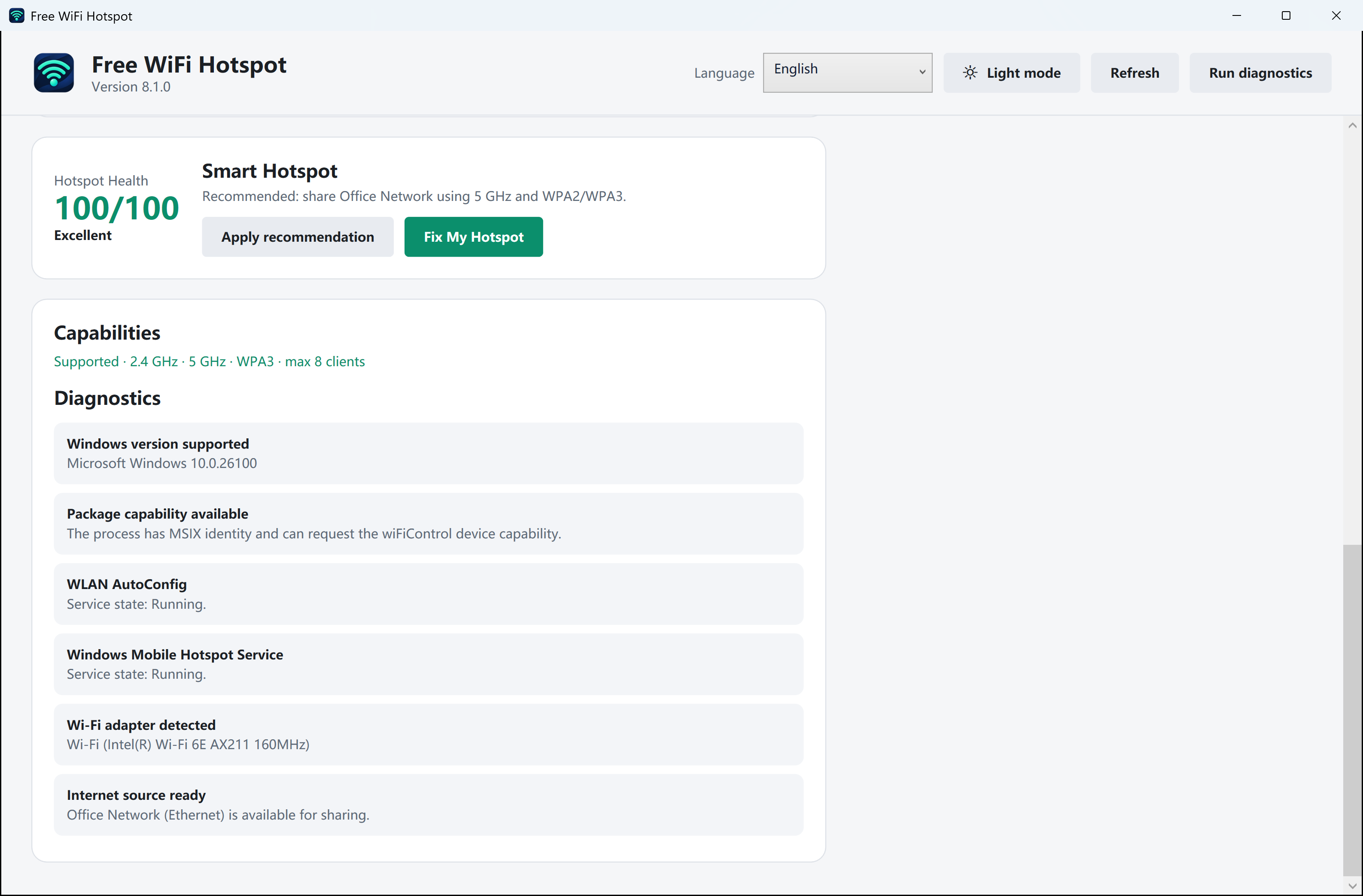Screen dimensions: 1363x896
Task: Click Apply recommendation button
Action: 297,237
